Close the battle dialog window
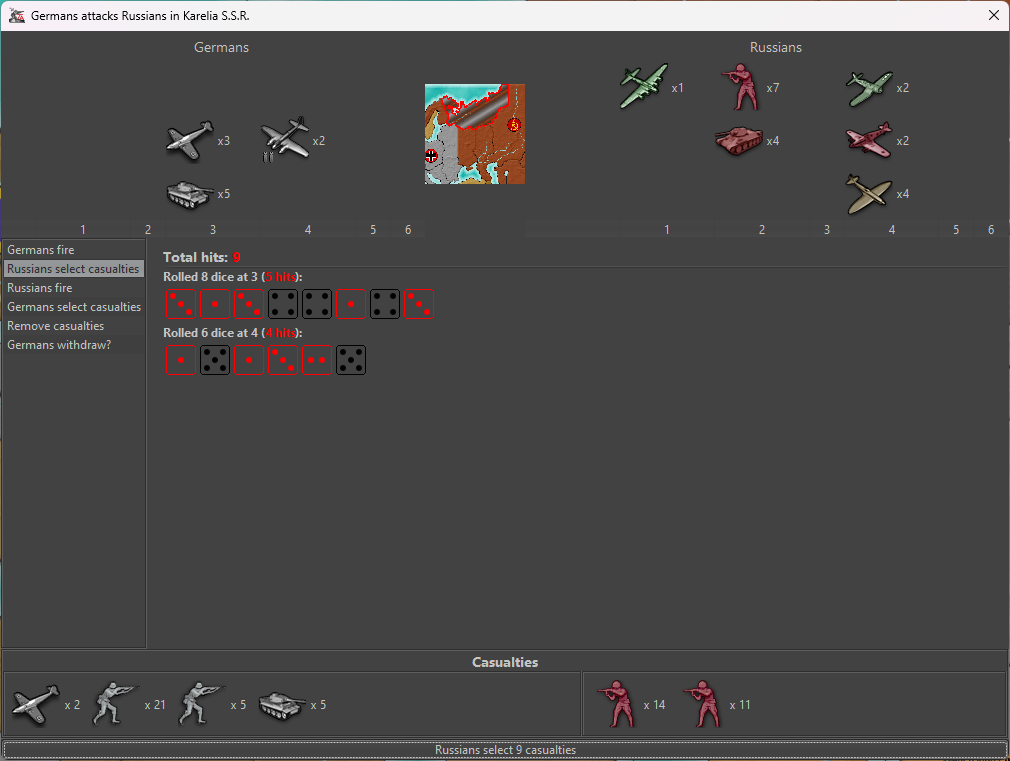The width and height of the screenshot is (1010, 761). click(x=993, y=16)
